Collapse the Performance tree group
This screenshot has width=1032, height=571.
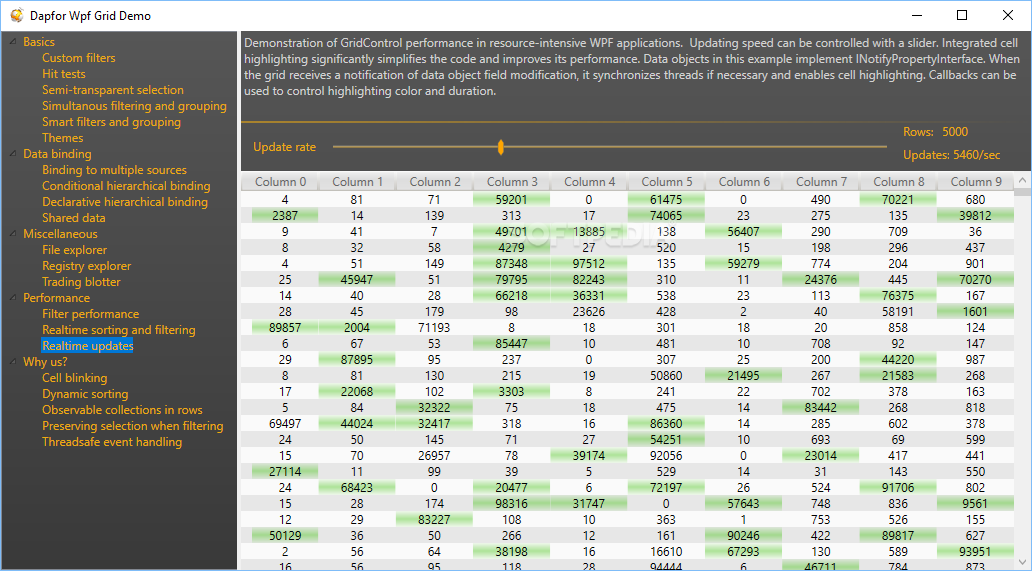[13, 298]
